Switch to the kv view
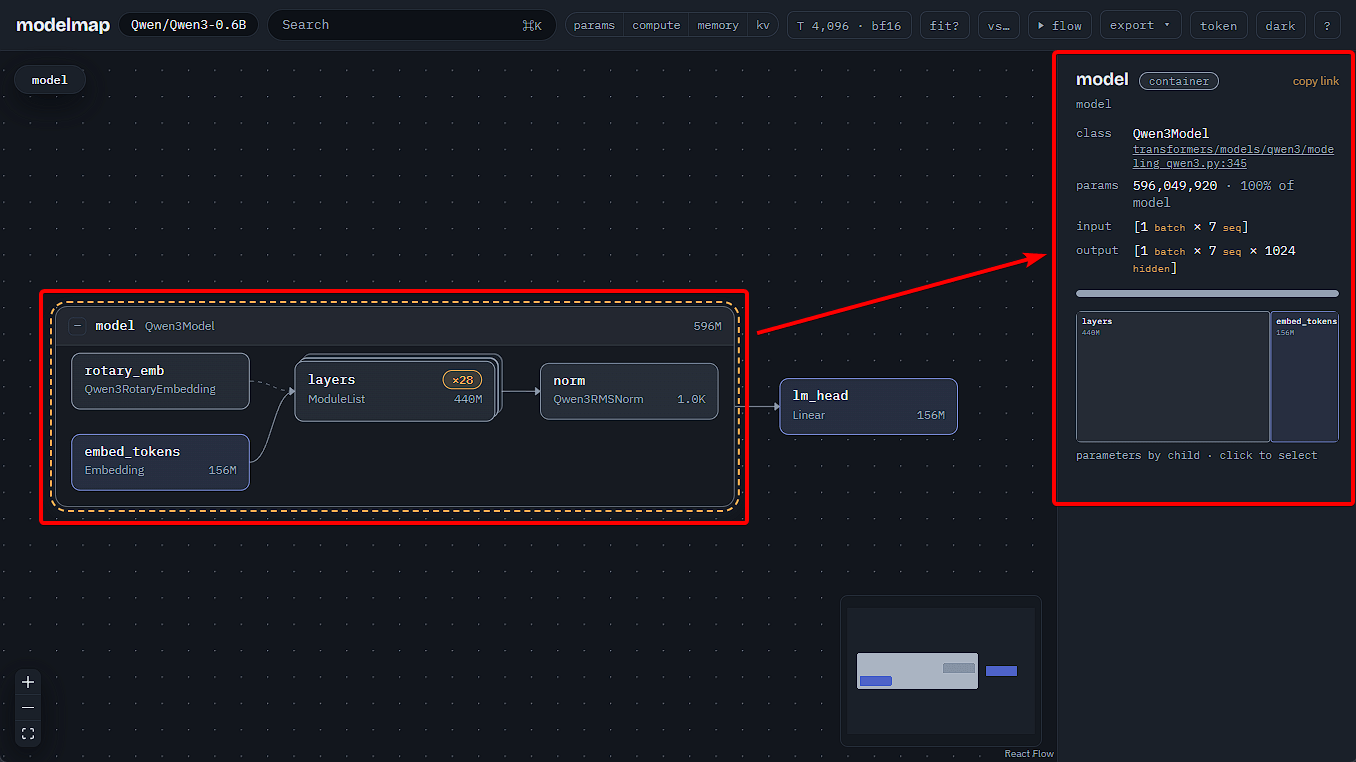 pos(763,25)
